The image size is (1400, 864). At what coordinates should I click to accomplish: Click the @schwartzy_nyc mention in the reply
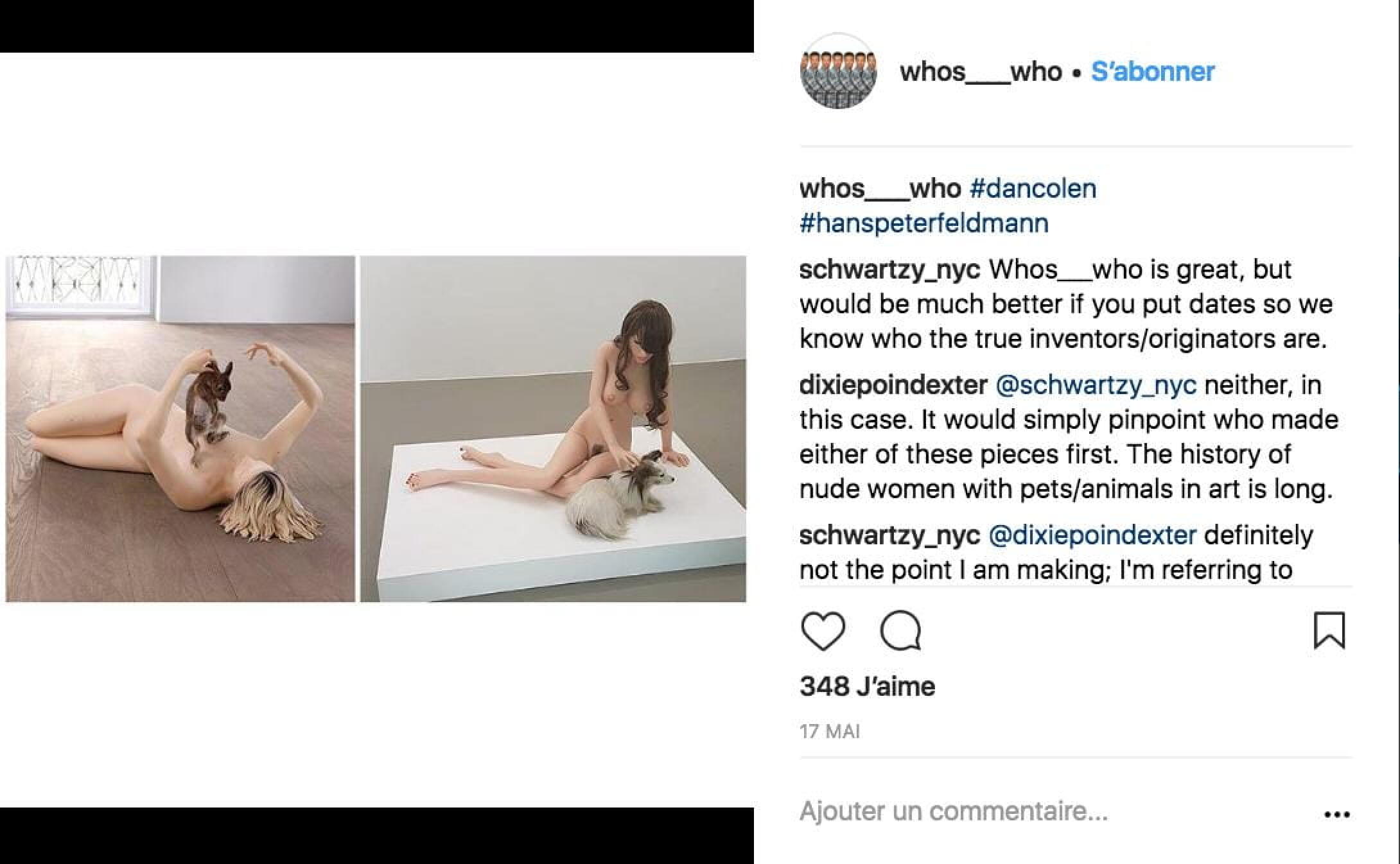pyautogui.click(x=1096, y=385)
